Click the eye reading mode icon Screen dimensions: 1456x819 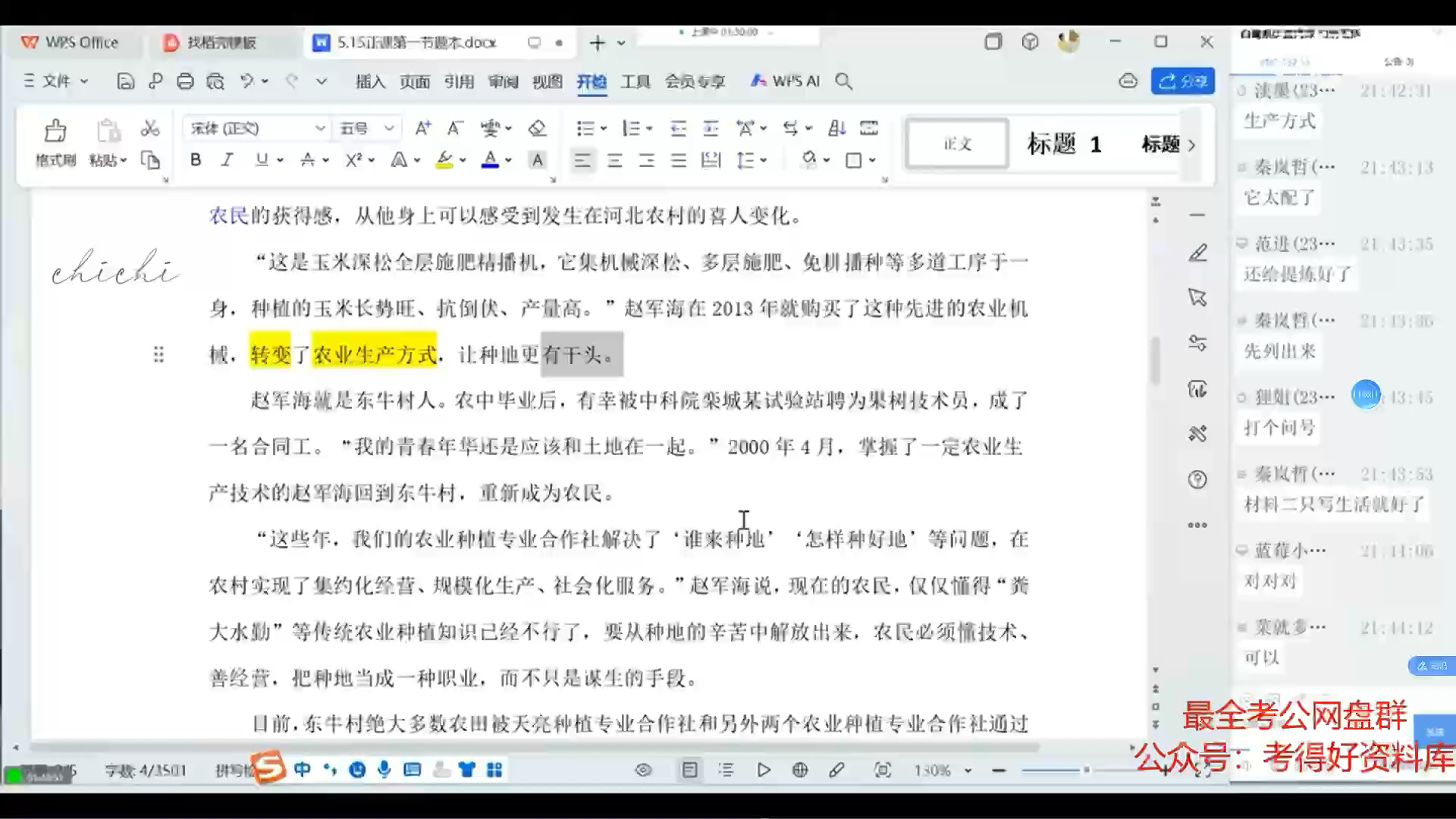(x=643, y=770)
